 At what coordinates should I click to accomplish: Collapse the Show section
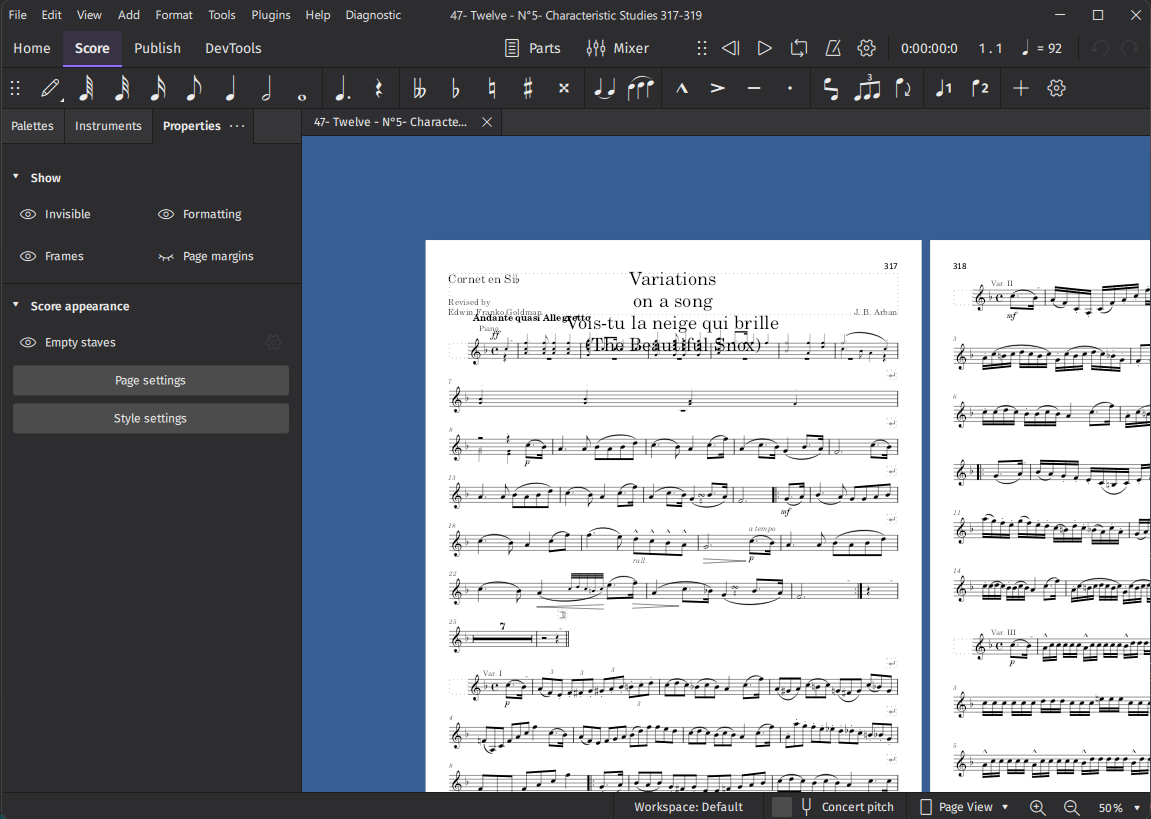click(16, 177)
